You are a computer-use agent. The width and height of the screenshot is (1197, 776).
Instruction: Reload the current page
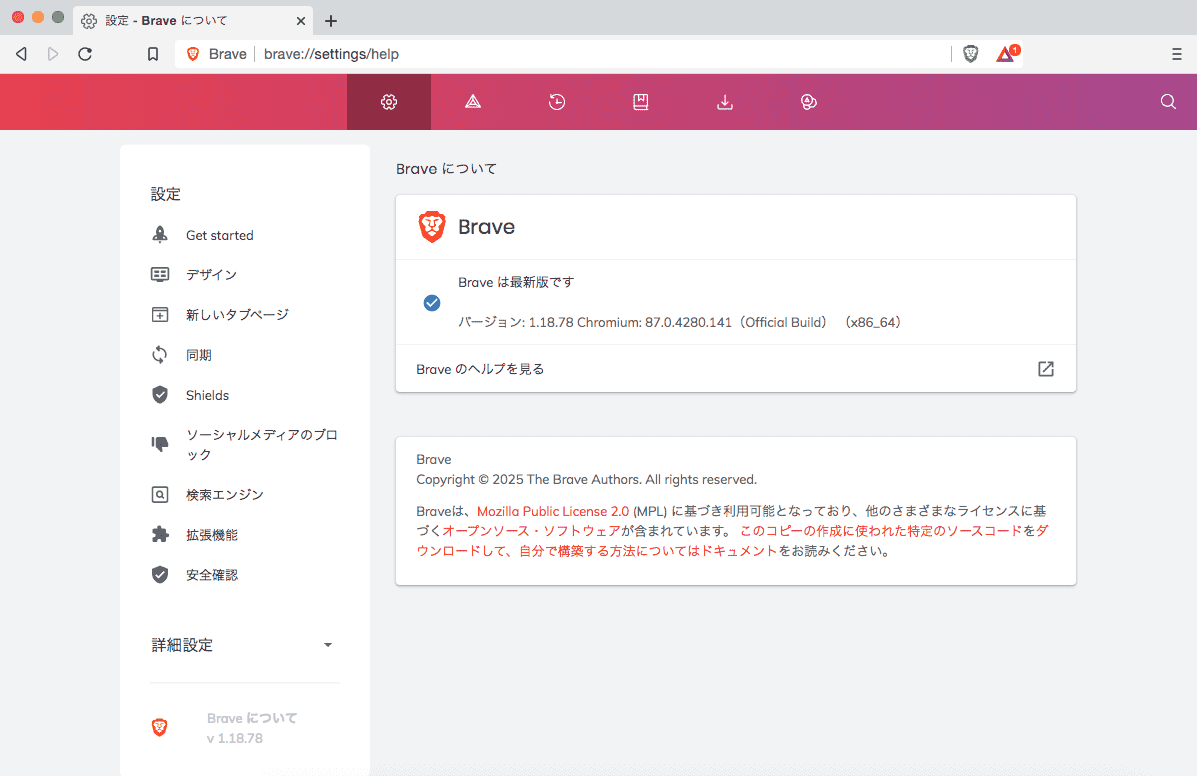85,54
